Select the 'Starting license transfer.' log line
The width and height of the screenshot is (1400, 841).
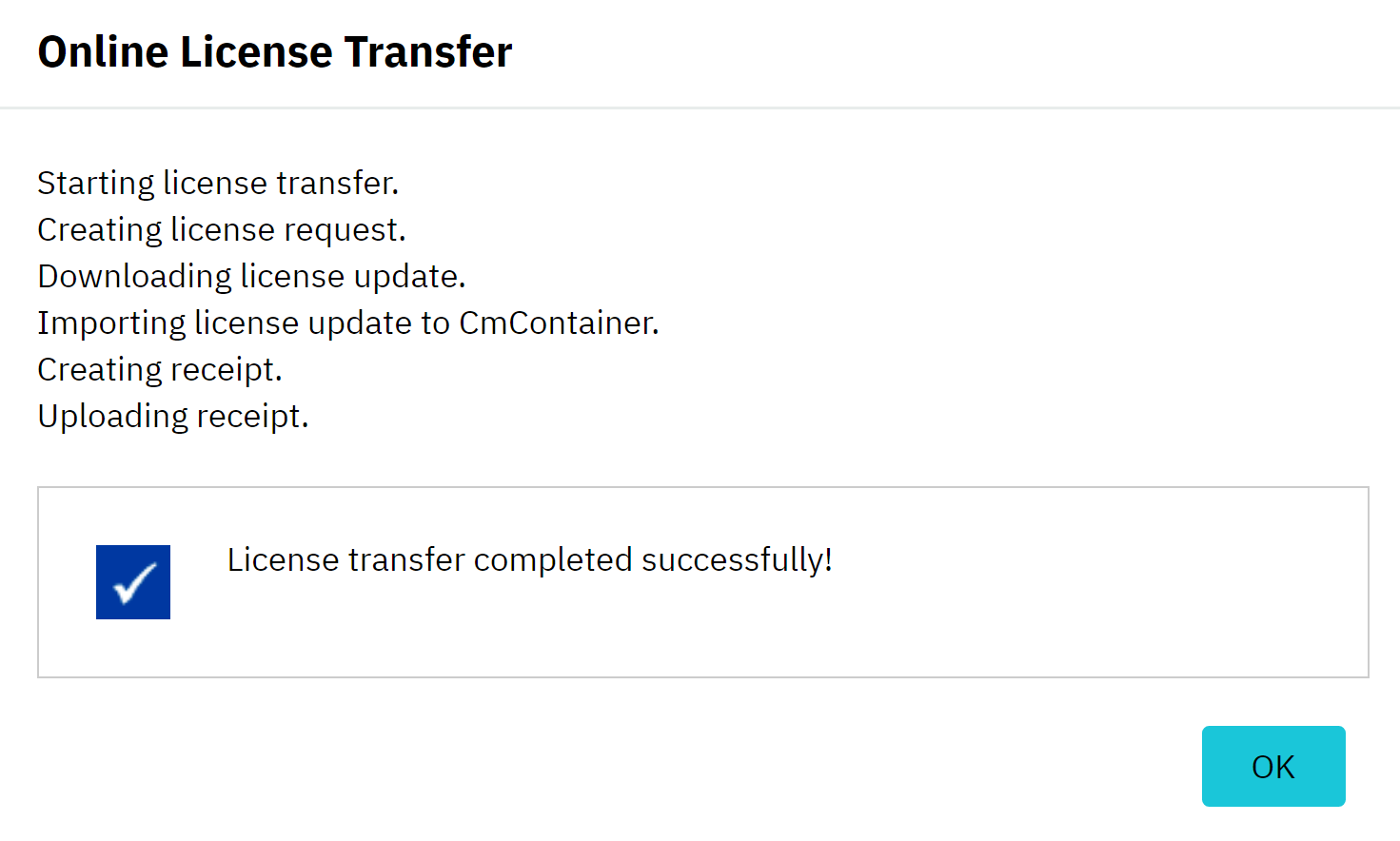pos(218,183)
